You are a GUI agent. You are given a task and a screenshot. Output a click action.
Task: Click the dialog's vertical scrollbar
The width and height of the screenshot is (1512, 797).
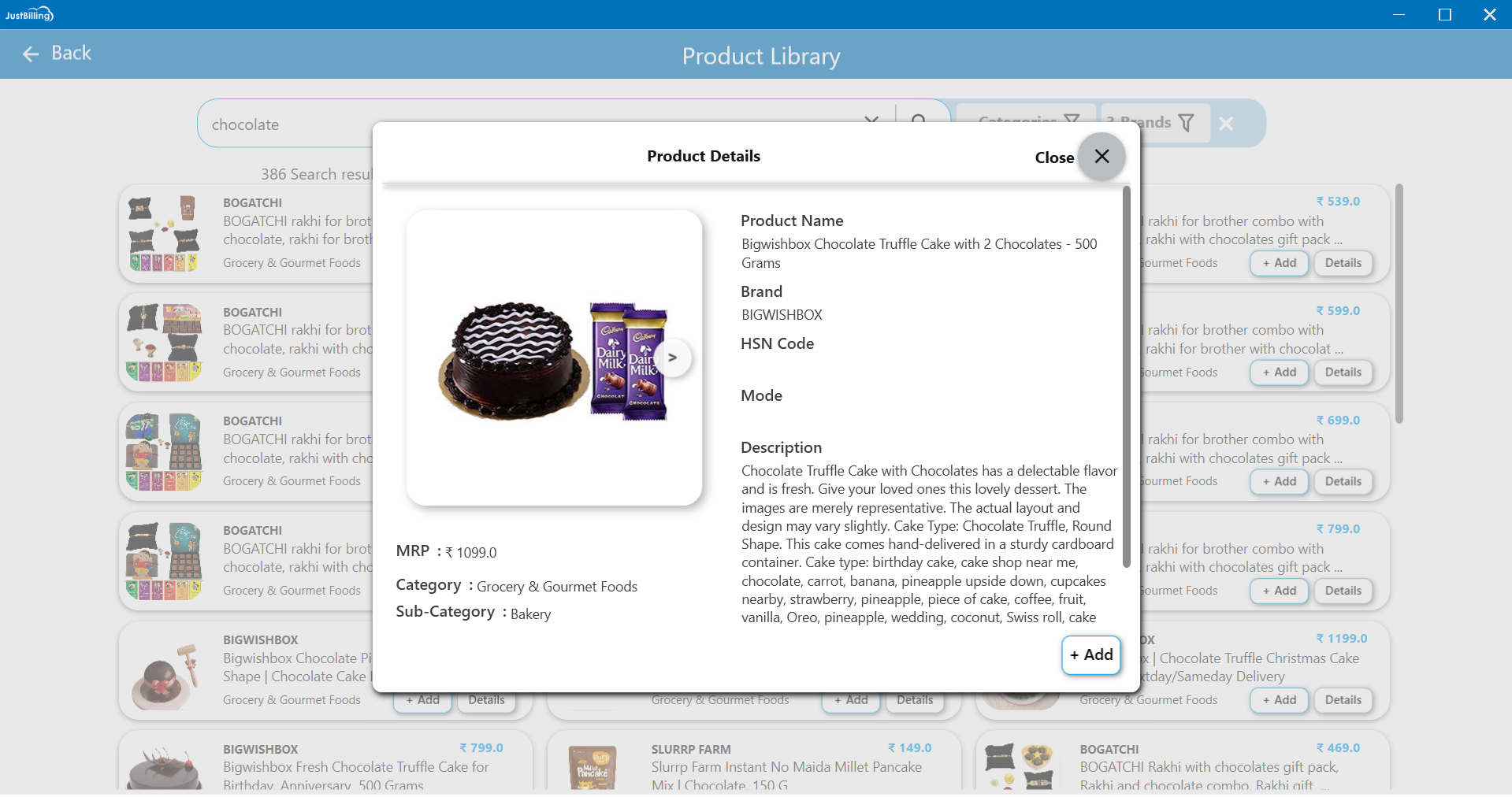click(1126, 376)
